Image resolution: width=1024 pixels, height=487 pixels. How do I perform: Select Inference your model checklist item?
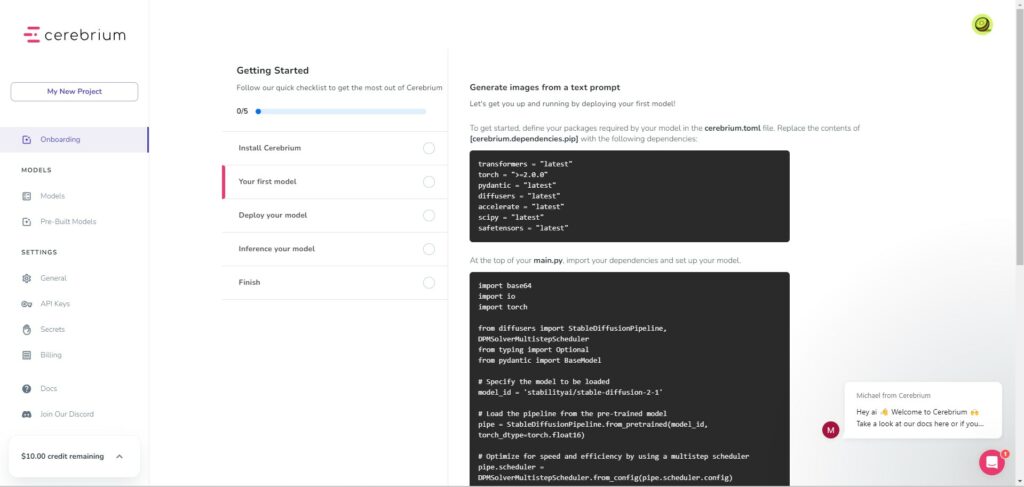point(335,249)
